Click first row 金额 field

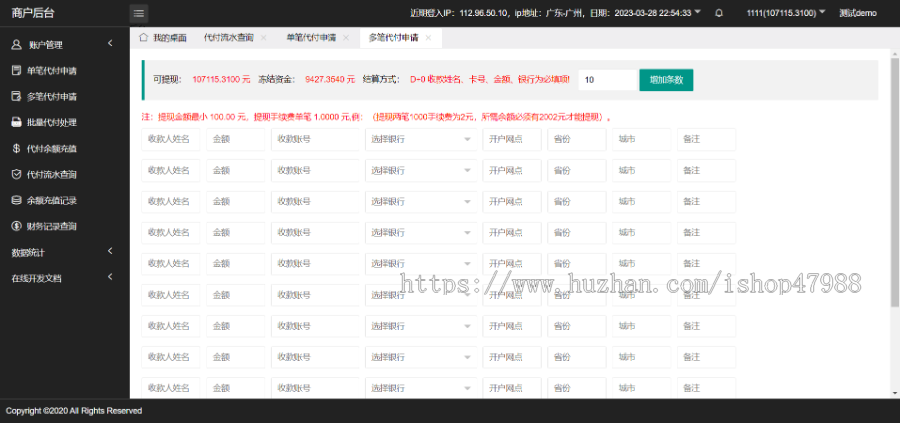coord(236,139)
